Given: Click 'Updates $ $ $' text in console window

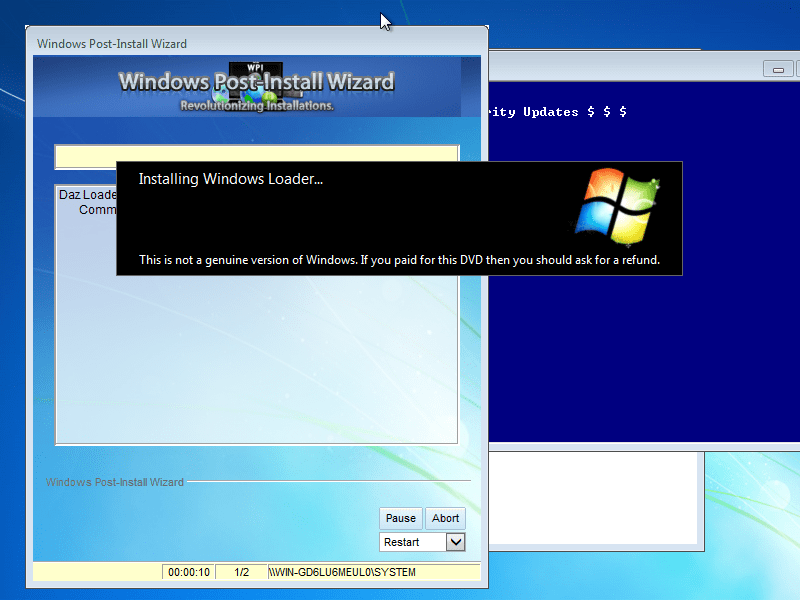Looking at the screenshot, I should (575, 112).
